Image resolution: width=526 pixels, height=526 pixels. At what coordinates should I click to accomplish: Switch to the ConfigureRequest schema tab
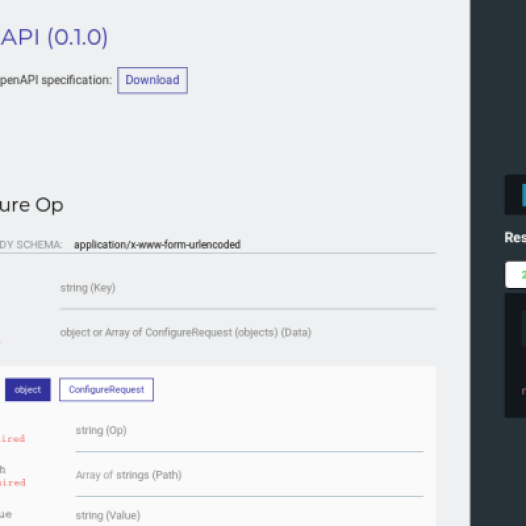[x=106, y=389]
